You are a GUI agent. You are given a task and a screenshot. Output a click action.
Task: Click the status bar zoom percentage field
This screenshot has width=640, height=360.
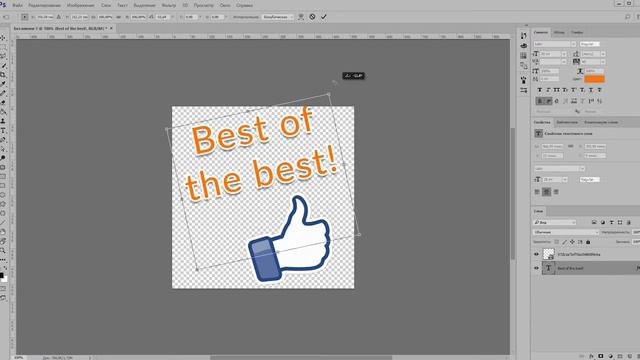[18, 358]
